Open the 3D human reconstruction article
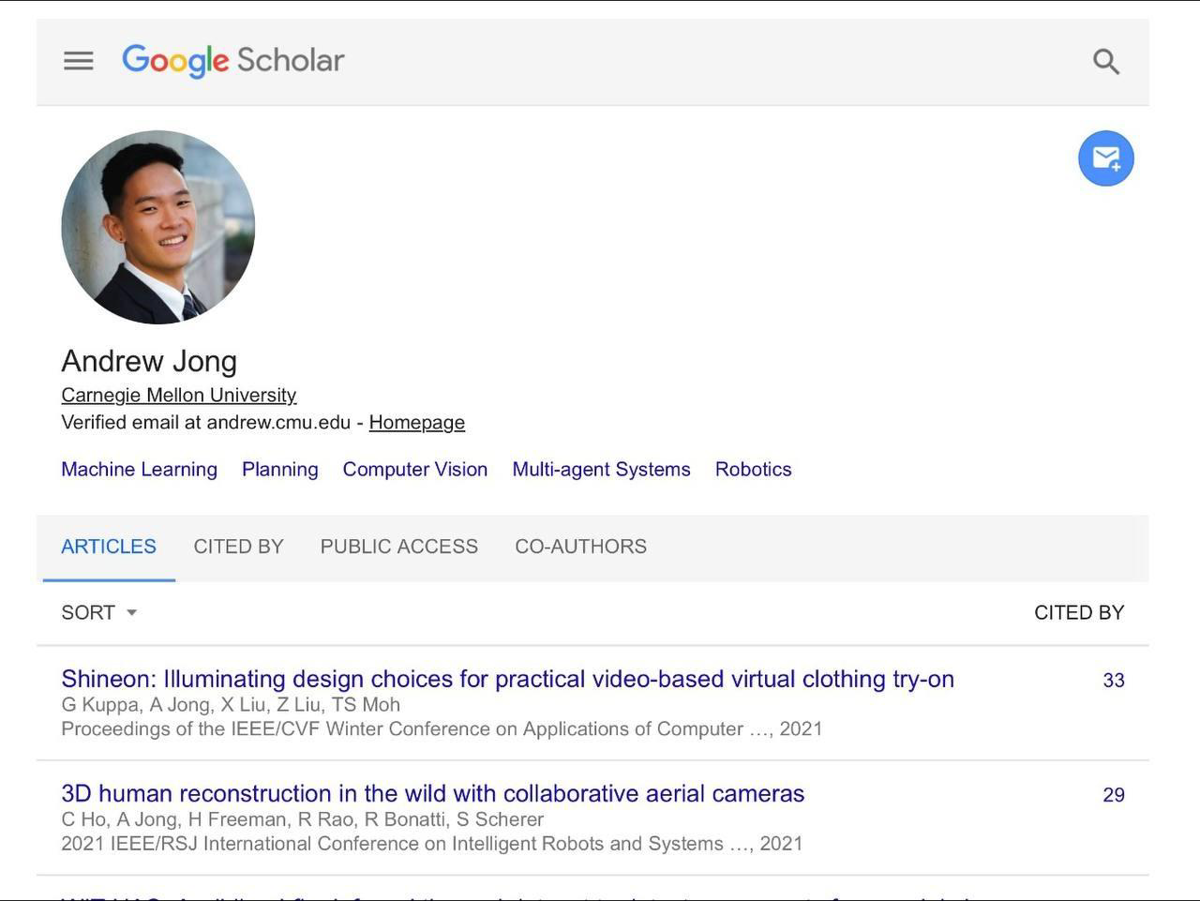1200x901 pixels. coord(433,794)
